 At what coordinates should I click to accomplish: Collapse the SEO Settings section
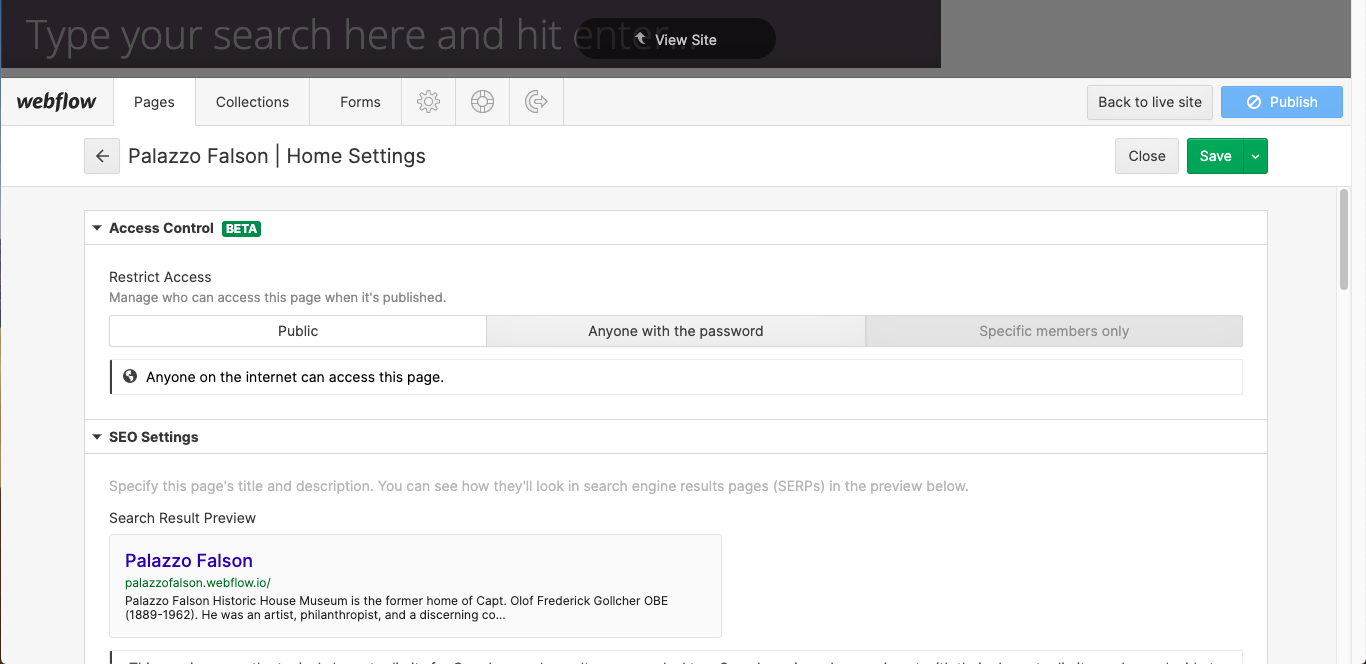coord(97,437)
